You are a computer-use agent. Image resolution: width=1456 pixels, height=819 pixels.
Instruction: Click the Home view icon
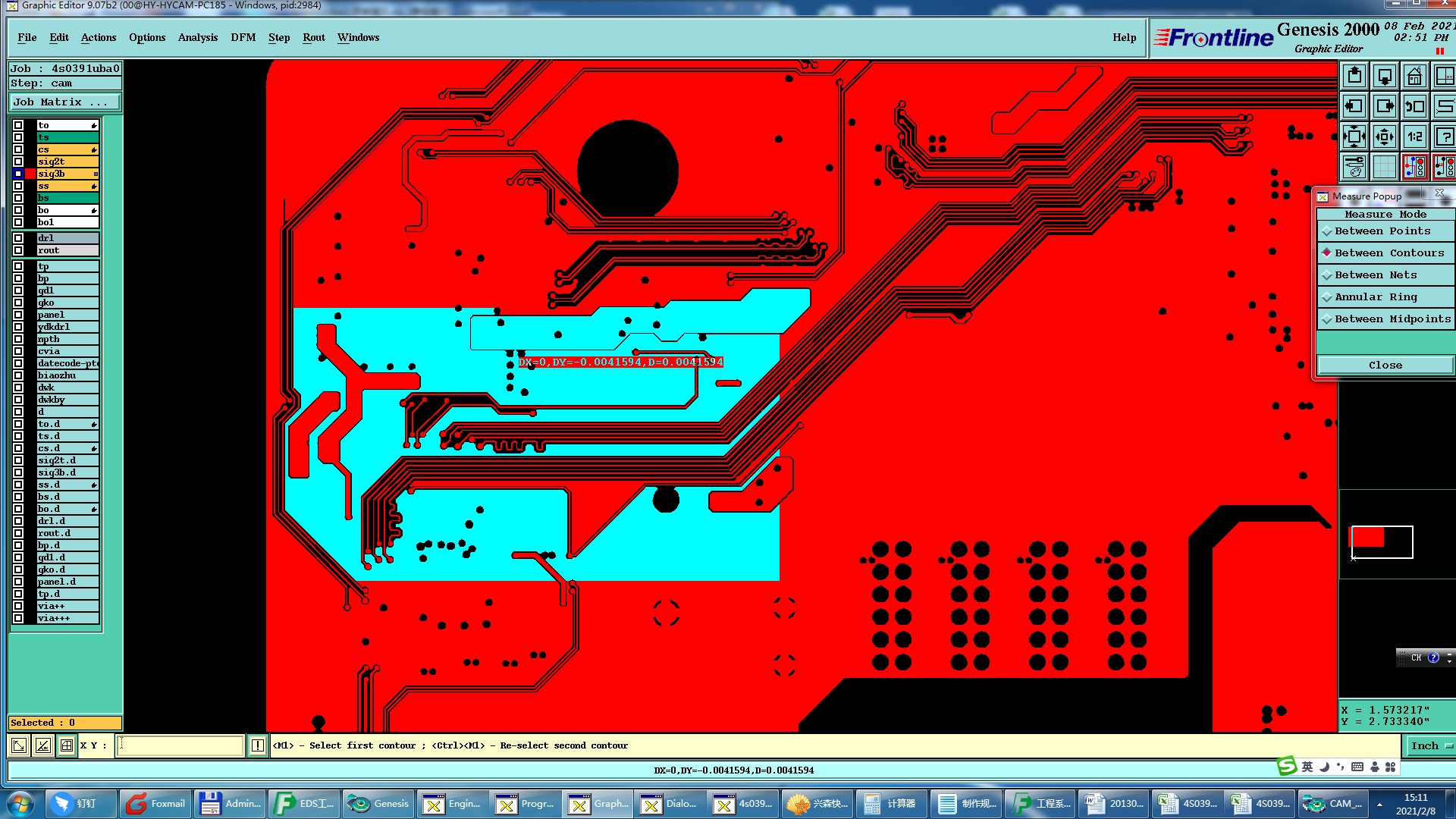point(1414,77)
